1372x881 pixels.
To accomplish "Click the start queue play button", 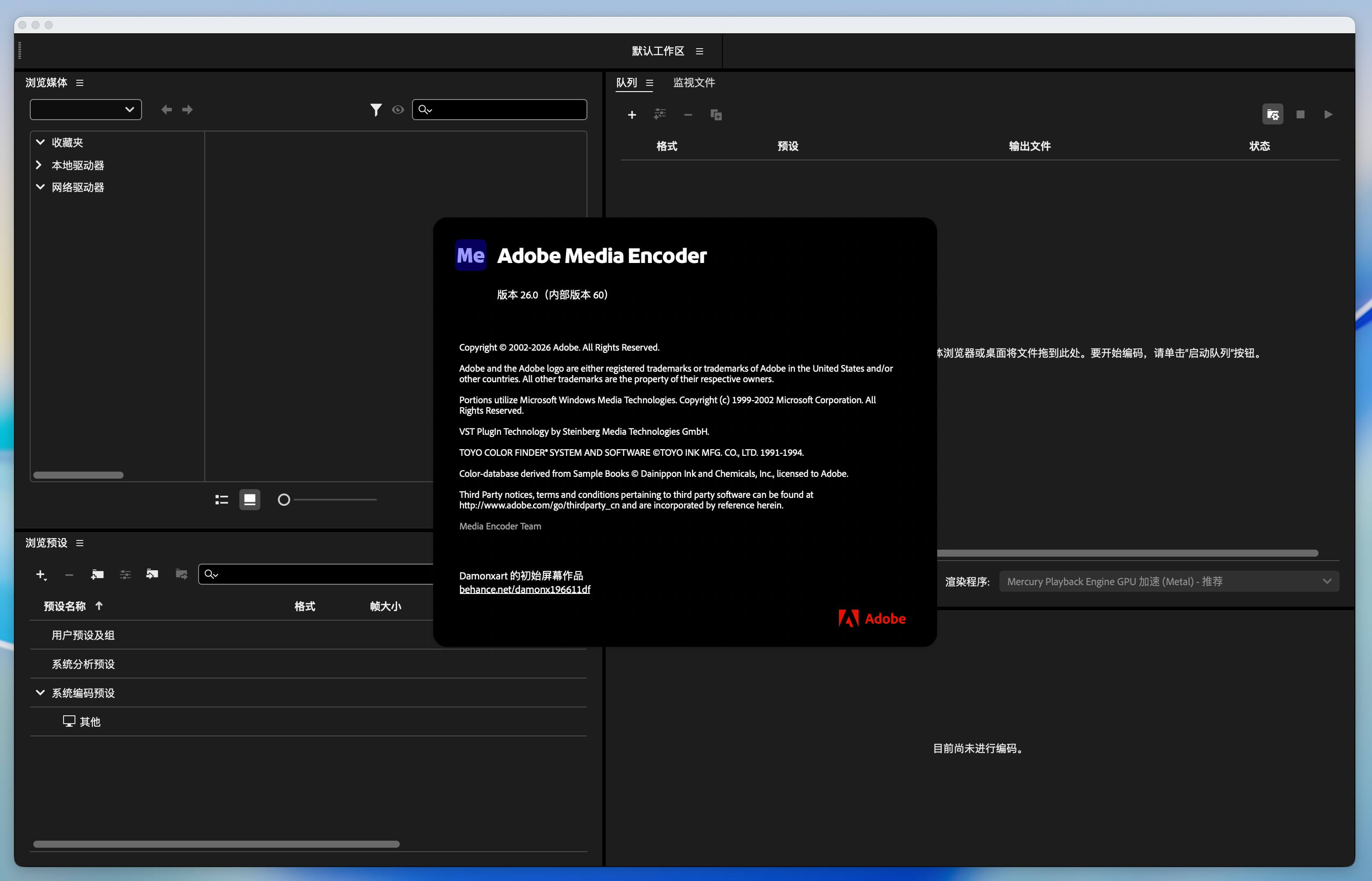I will (1328, 115).
